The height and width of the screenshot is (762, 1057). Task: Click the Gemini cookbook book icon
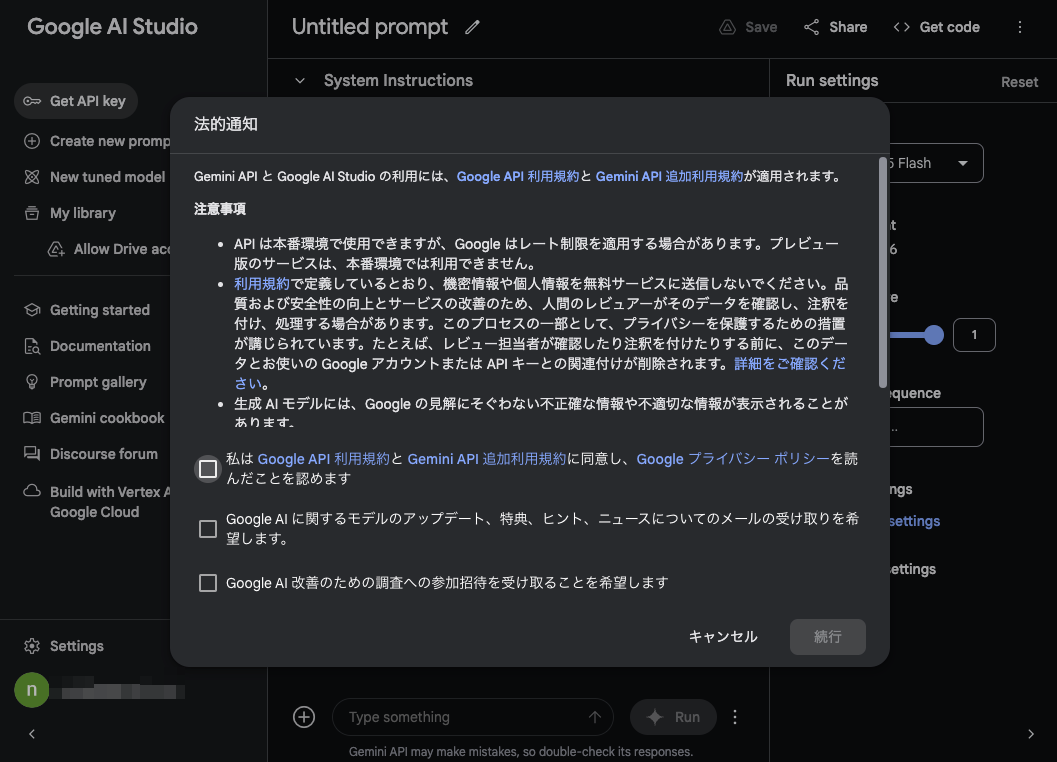(x=32, y=418)
